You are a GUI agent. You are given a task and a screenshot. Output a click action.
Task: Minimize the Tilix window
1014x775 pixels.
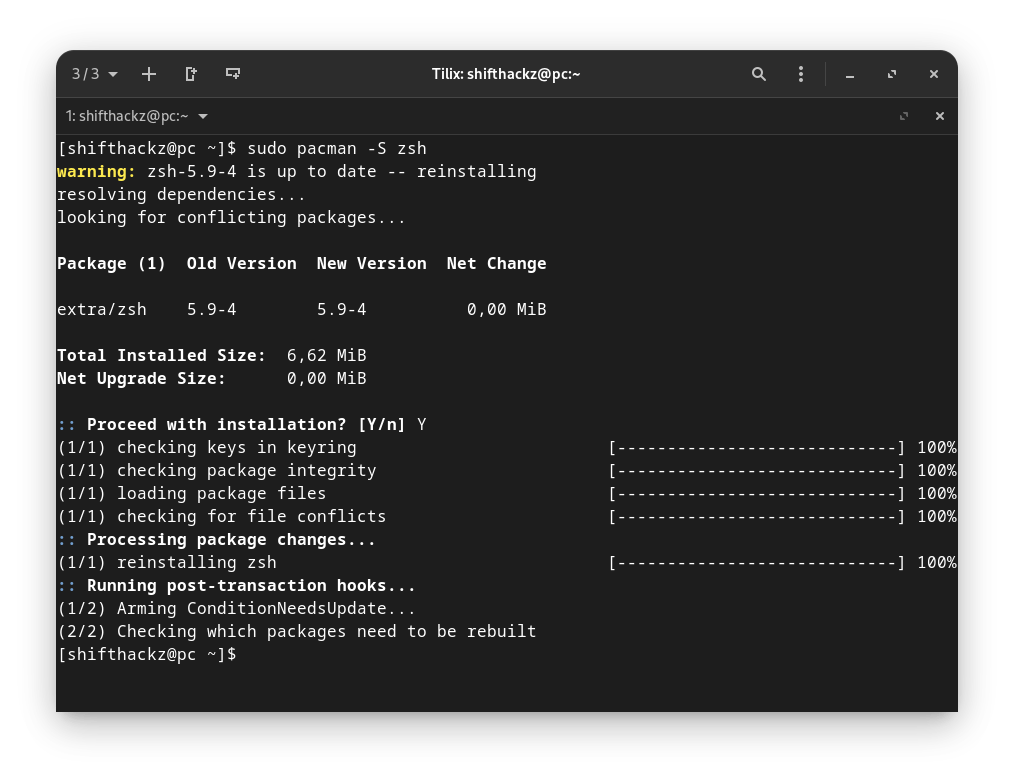click(x=849, y=74)
